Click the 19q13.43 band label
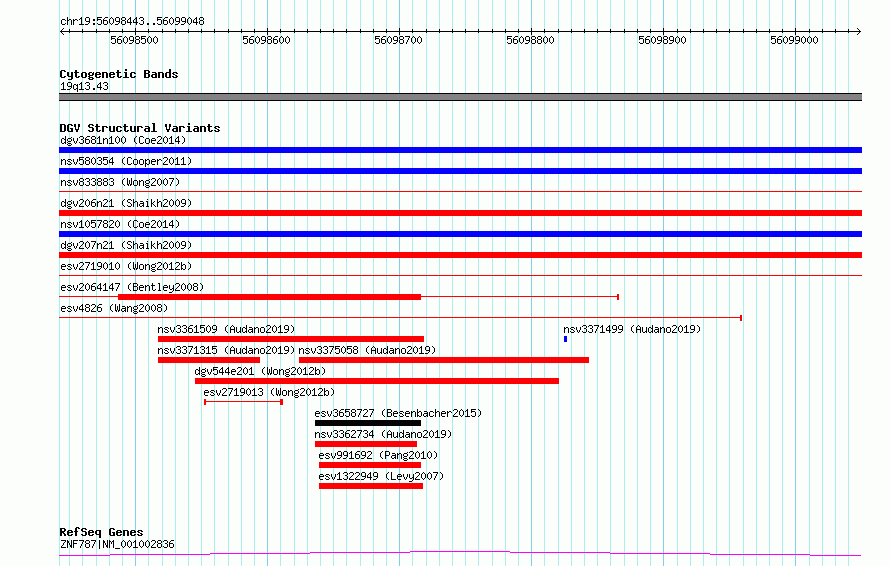The image size is (890, 566). pyautogui.click(x=85, y=86)
